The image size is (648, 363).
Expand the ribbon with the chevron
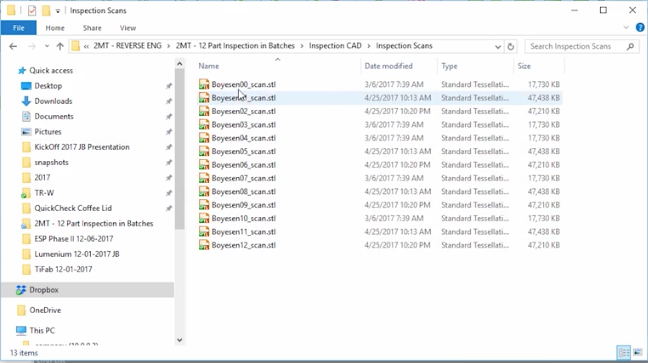pyautogui.click(x=626, y=28)
